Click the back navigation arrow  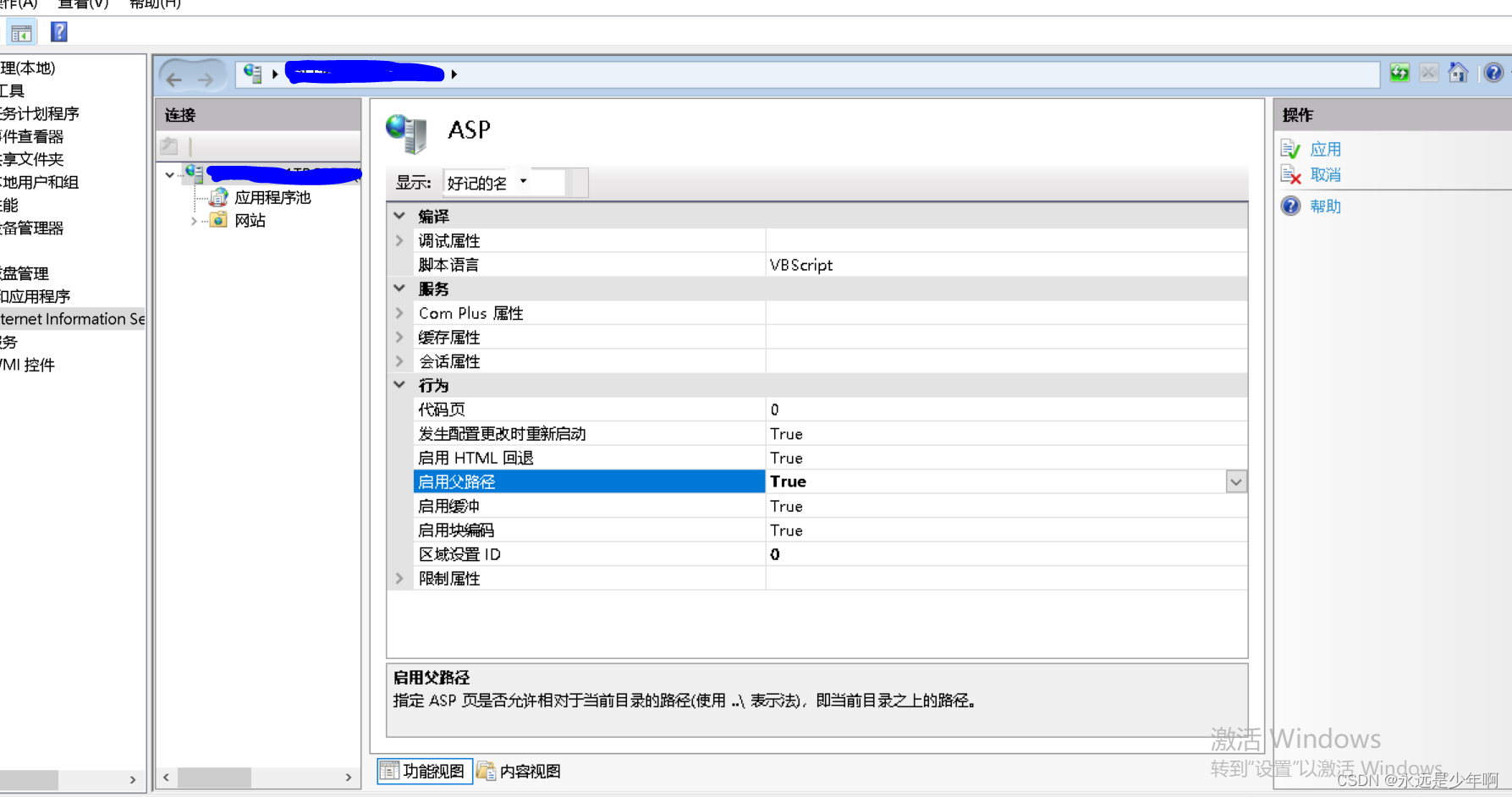point(174,80)
